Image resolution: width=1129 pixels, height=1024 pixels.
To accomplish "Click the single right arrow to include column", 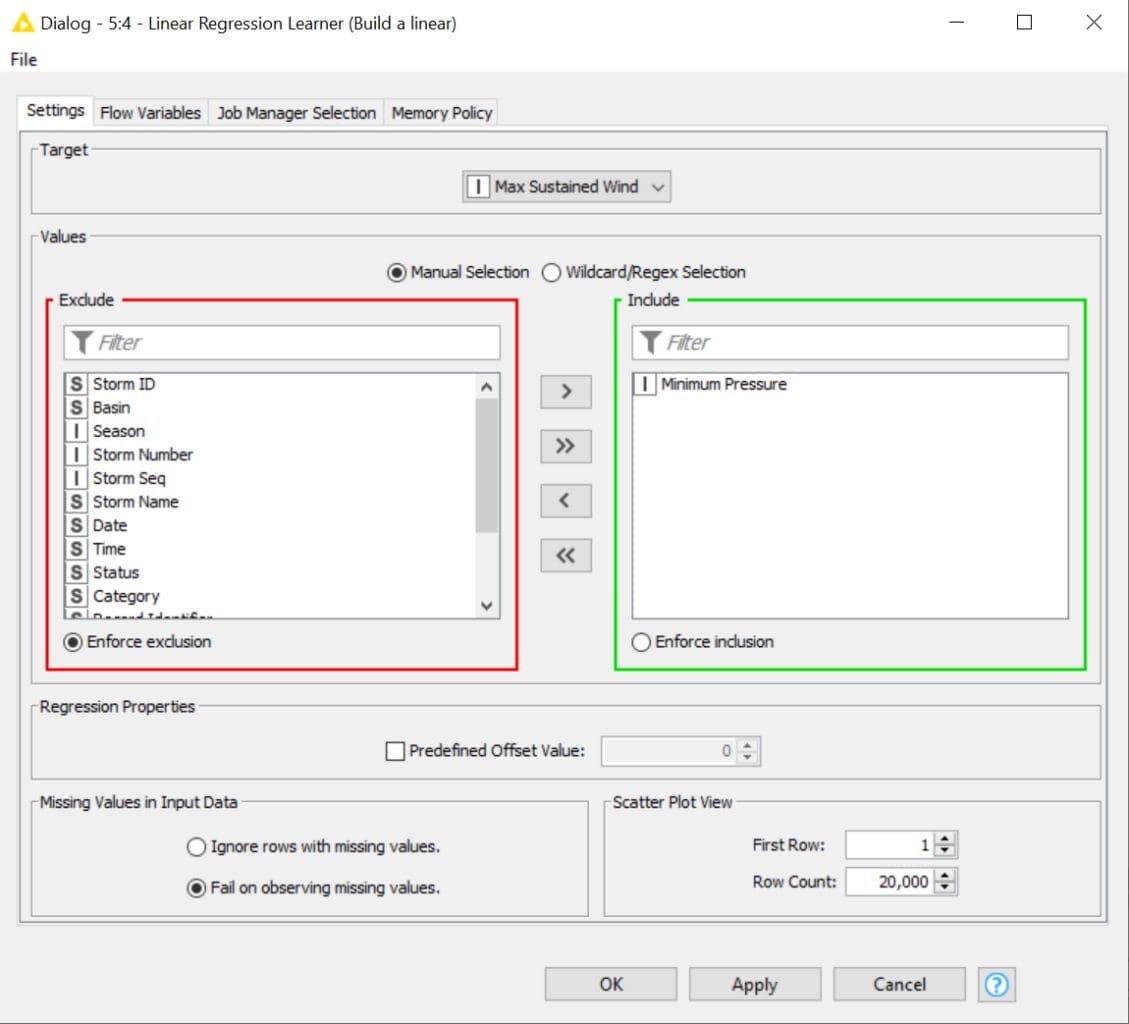I will pos(566,392).
